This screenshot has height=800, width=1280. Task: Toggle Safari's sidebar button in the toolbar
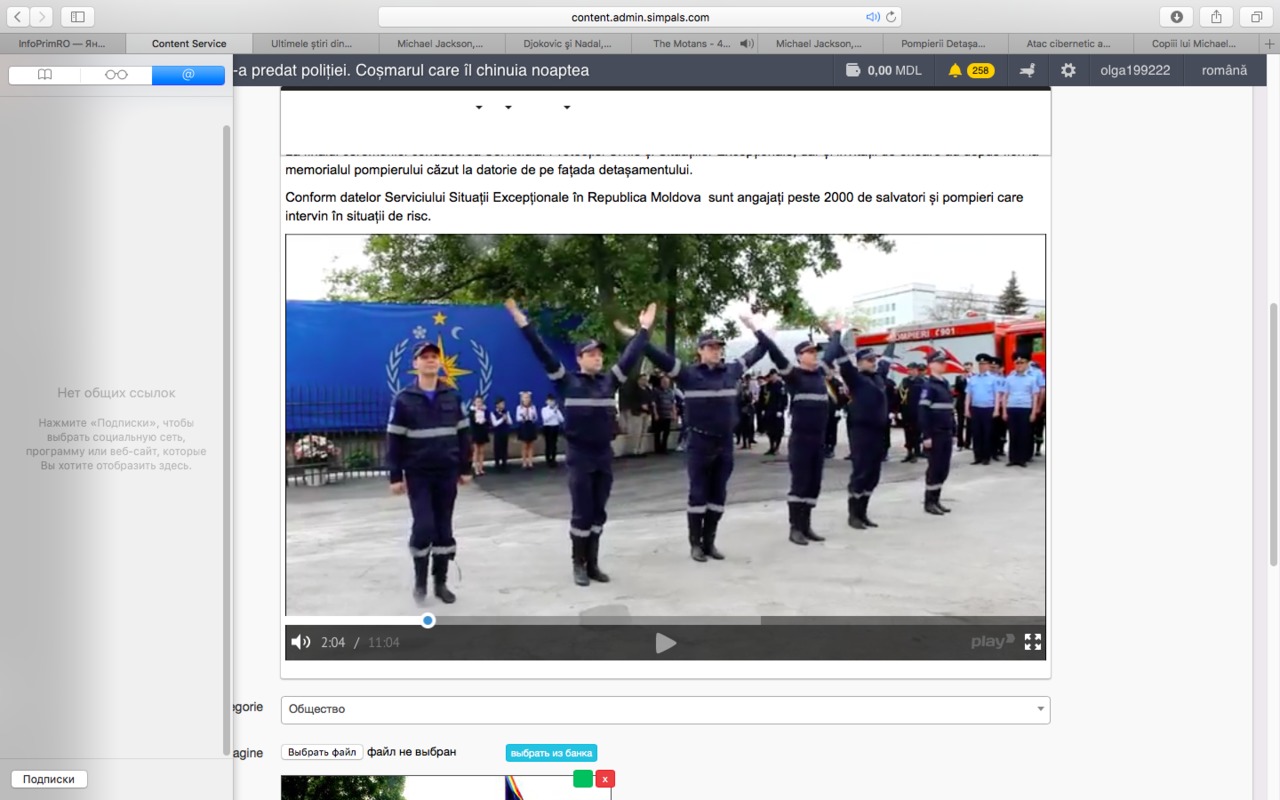pyautogui.click(x=77, y=16)
